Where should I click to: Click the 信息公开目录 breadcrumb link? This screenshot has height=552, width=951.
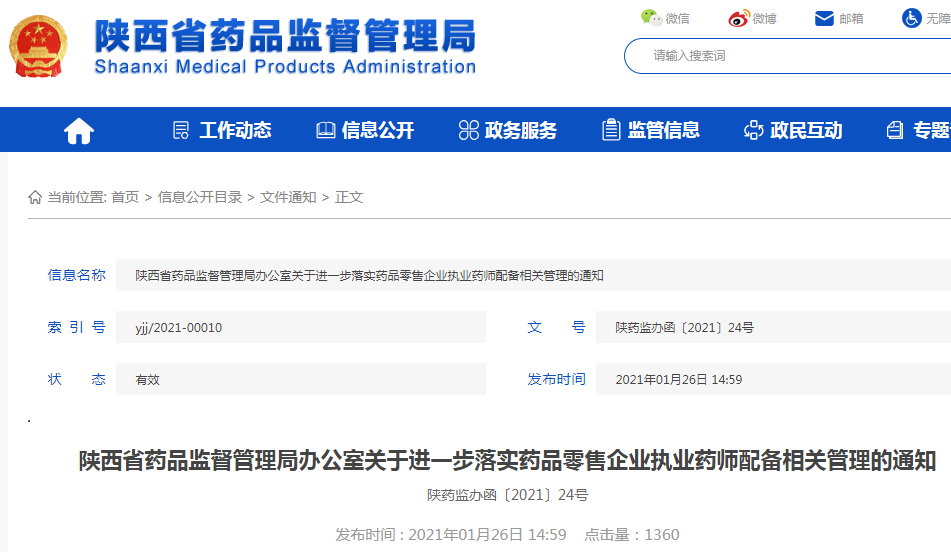pos(200,197)
